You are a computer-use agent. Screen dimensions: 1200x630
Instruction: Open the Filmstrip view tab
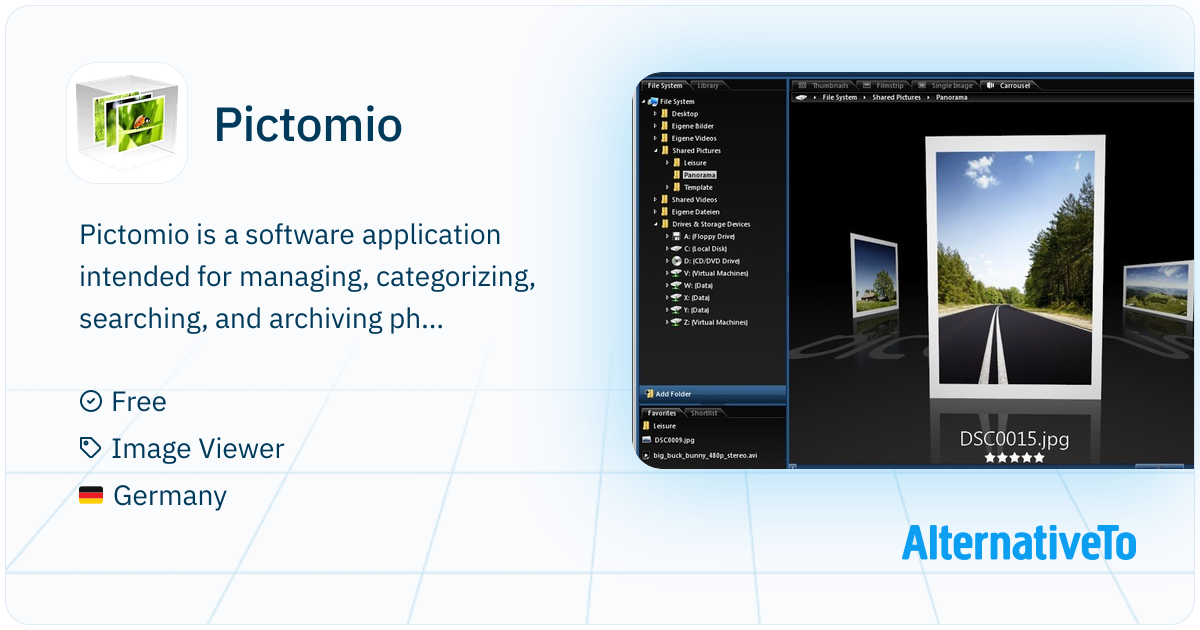coord(883,86)
